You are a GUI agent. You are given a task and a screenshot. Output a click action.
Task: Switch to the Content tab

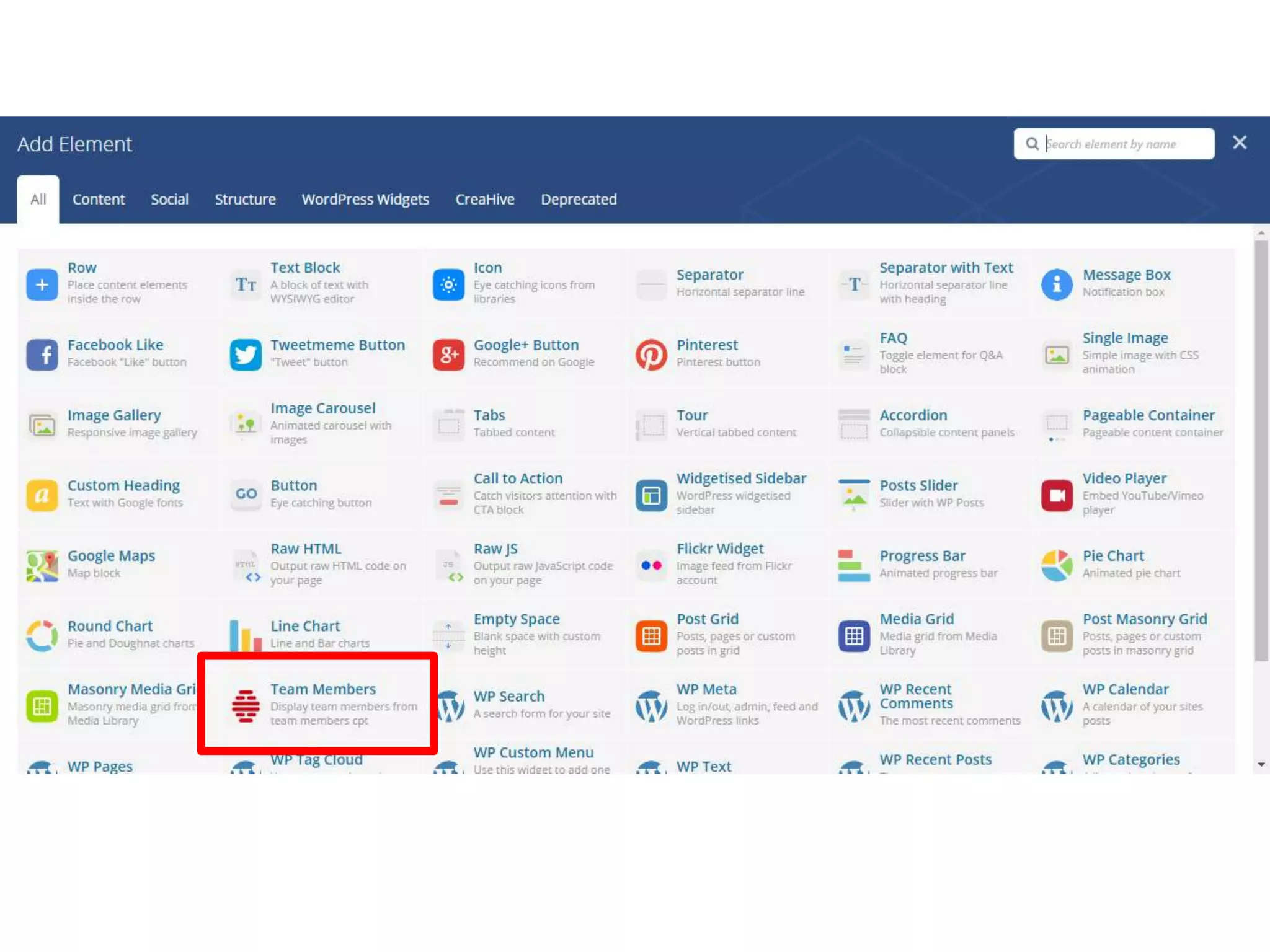(x=98, y=200)
